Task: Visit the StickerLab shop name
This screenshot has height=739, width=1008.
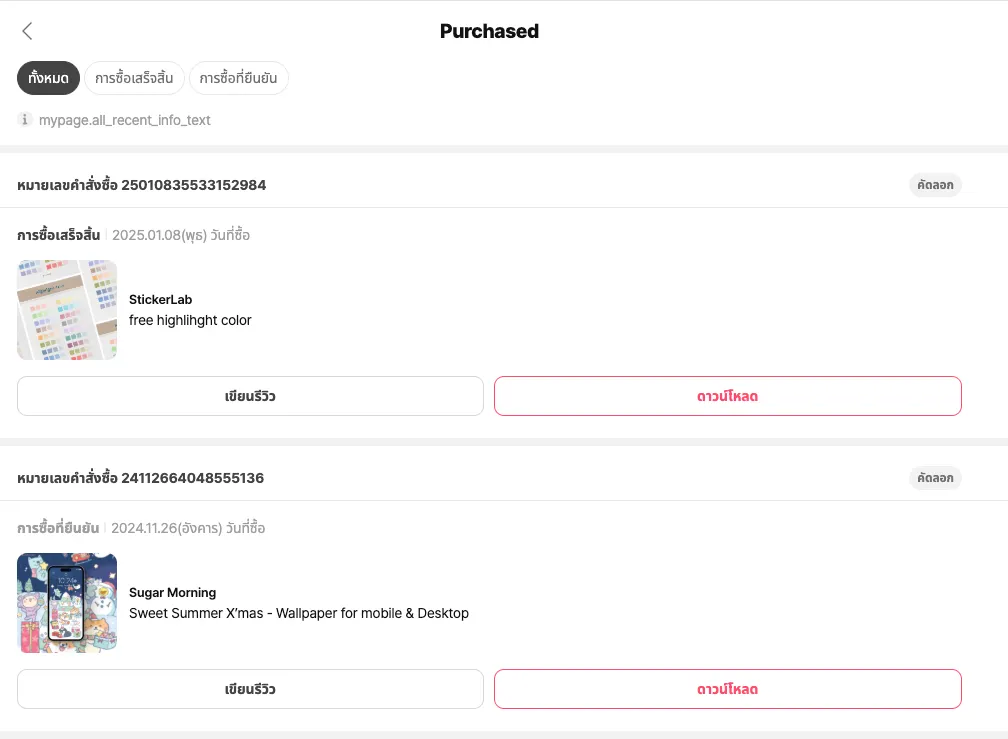Action: [160, 299]
